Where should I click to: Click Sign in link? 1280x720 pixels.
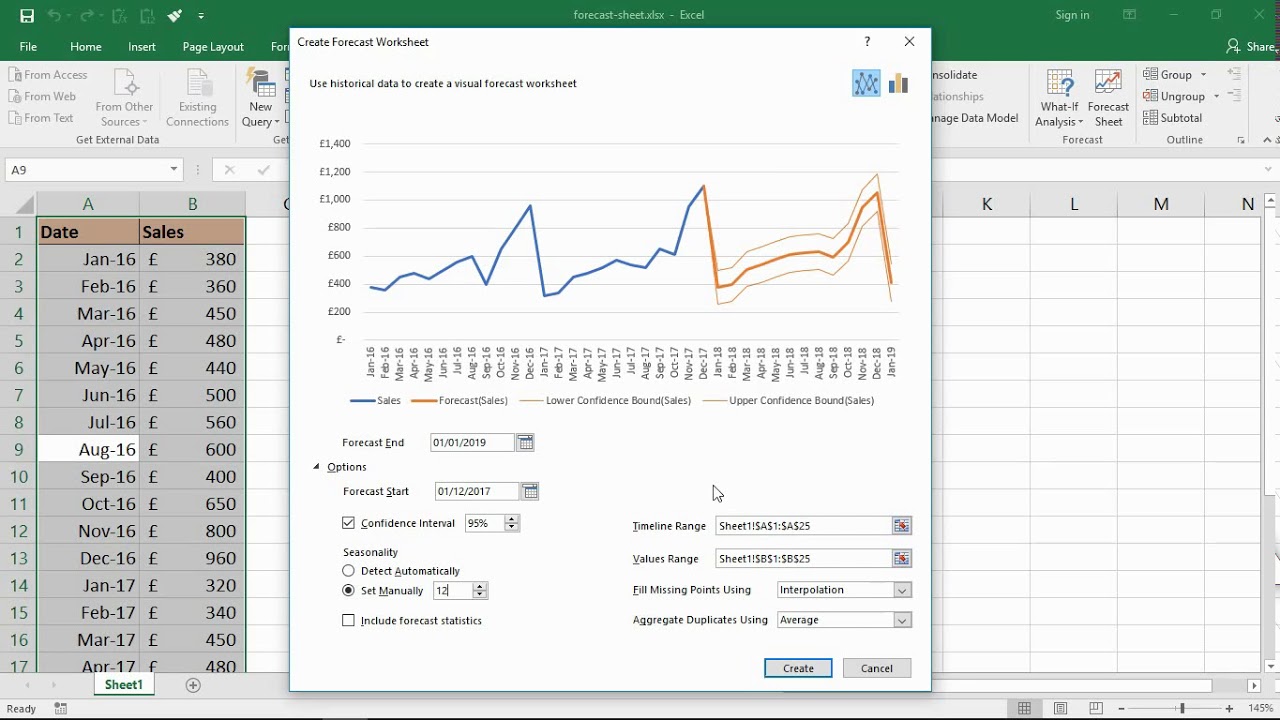coord(1072,15)
